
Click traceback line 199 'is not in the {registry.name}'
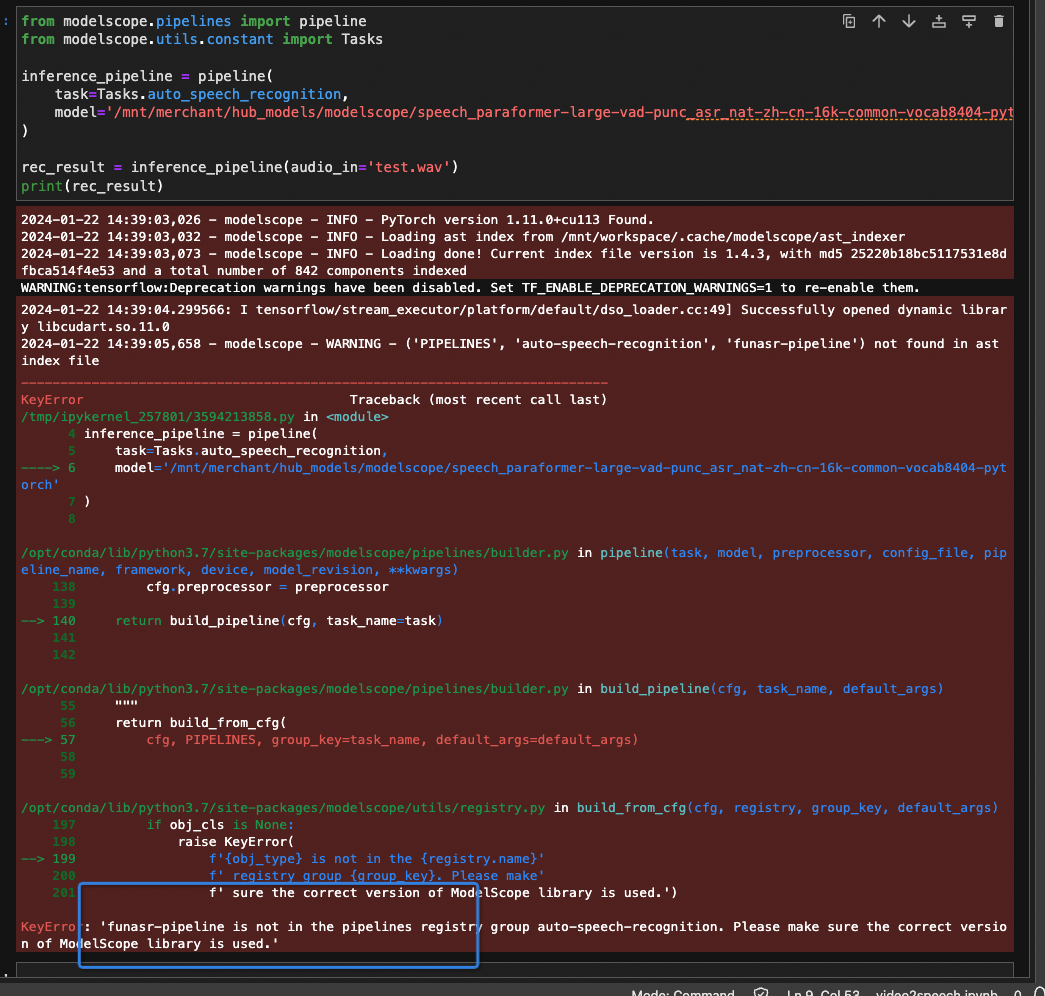pyautogui.click(x=377, y=859)
